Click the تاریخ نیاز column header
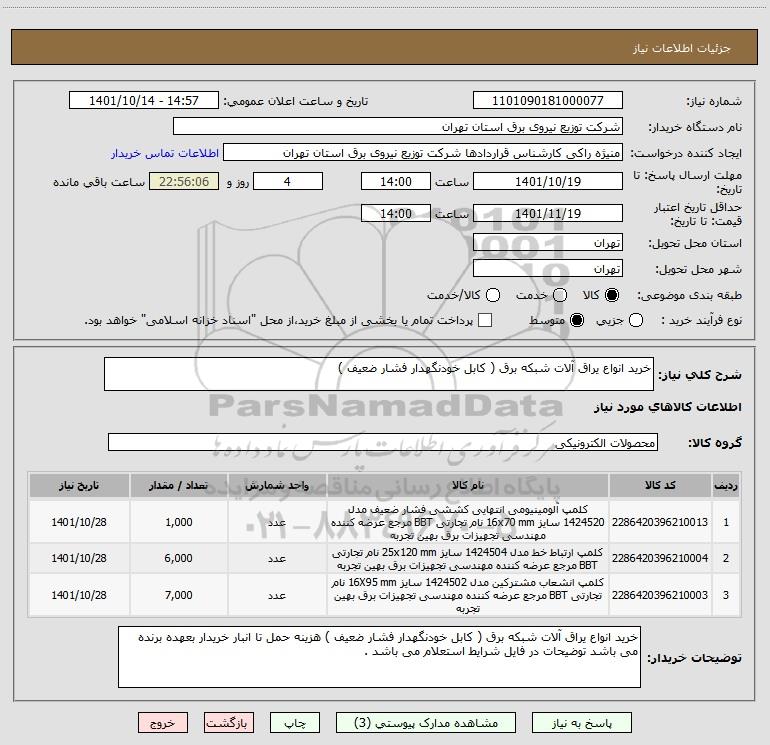The width and height of the screenshot is (770, 745). coord(79,485)
